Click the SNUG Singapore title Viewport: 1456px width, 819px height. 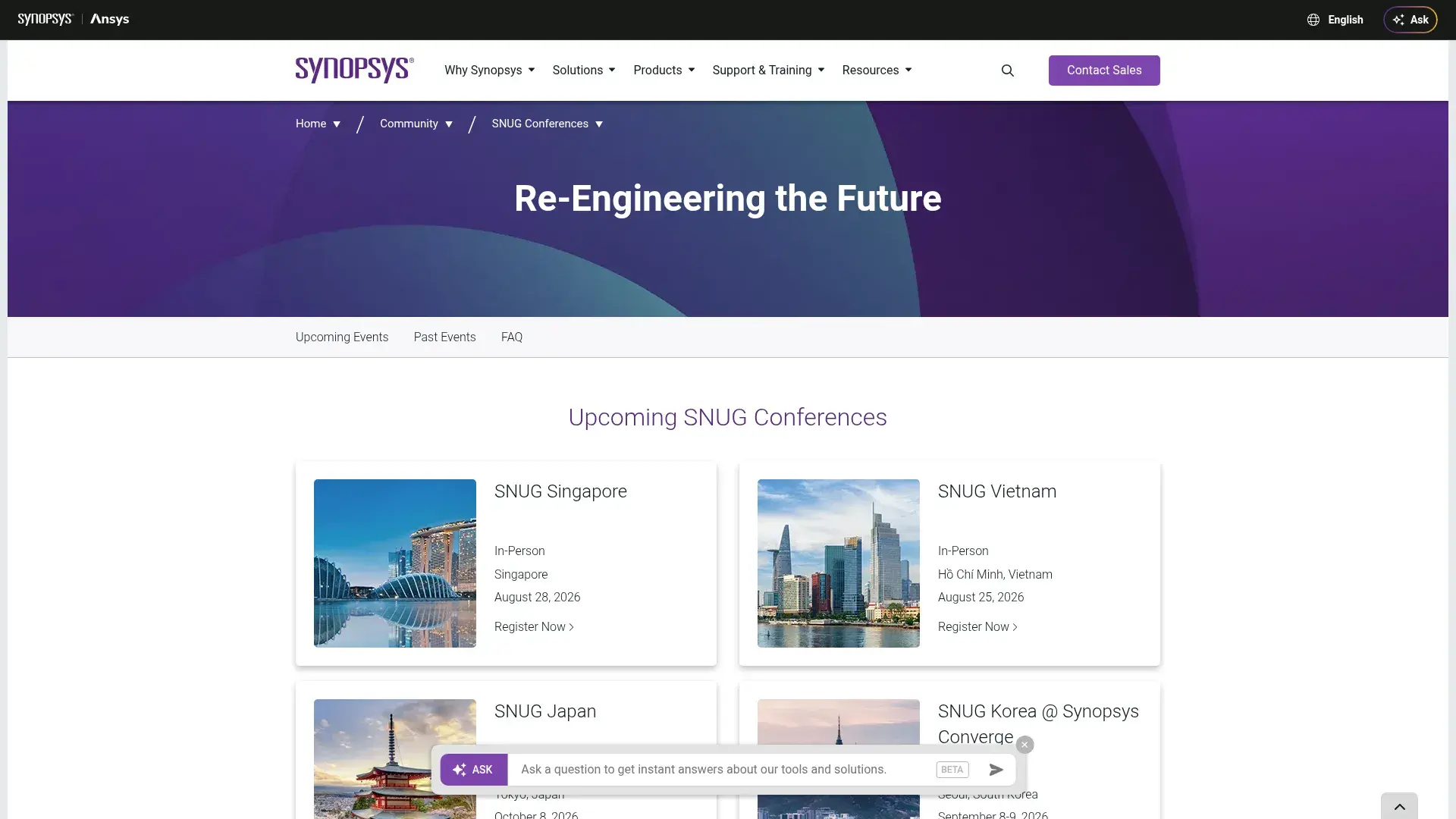tap(560, 491)
